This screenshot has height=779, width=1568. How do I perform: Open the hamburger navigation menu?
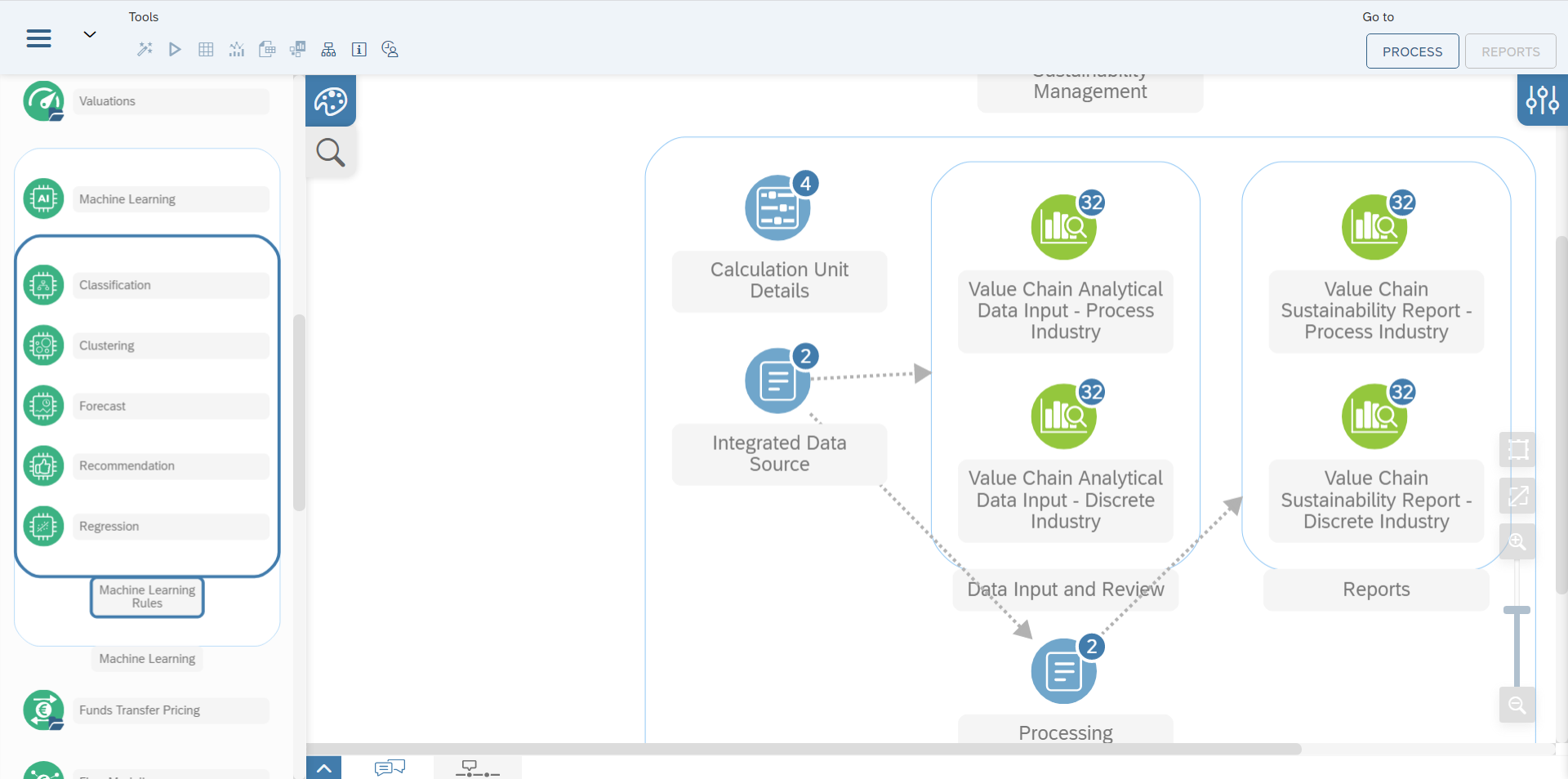(38, 38)
